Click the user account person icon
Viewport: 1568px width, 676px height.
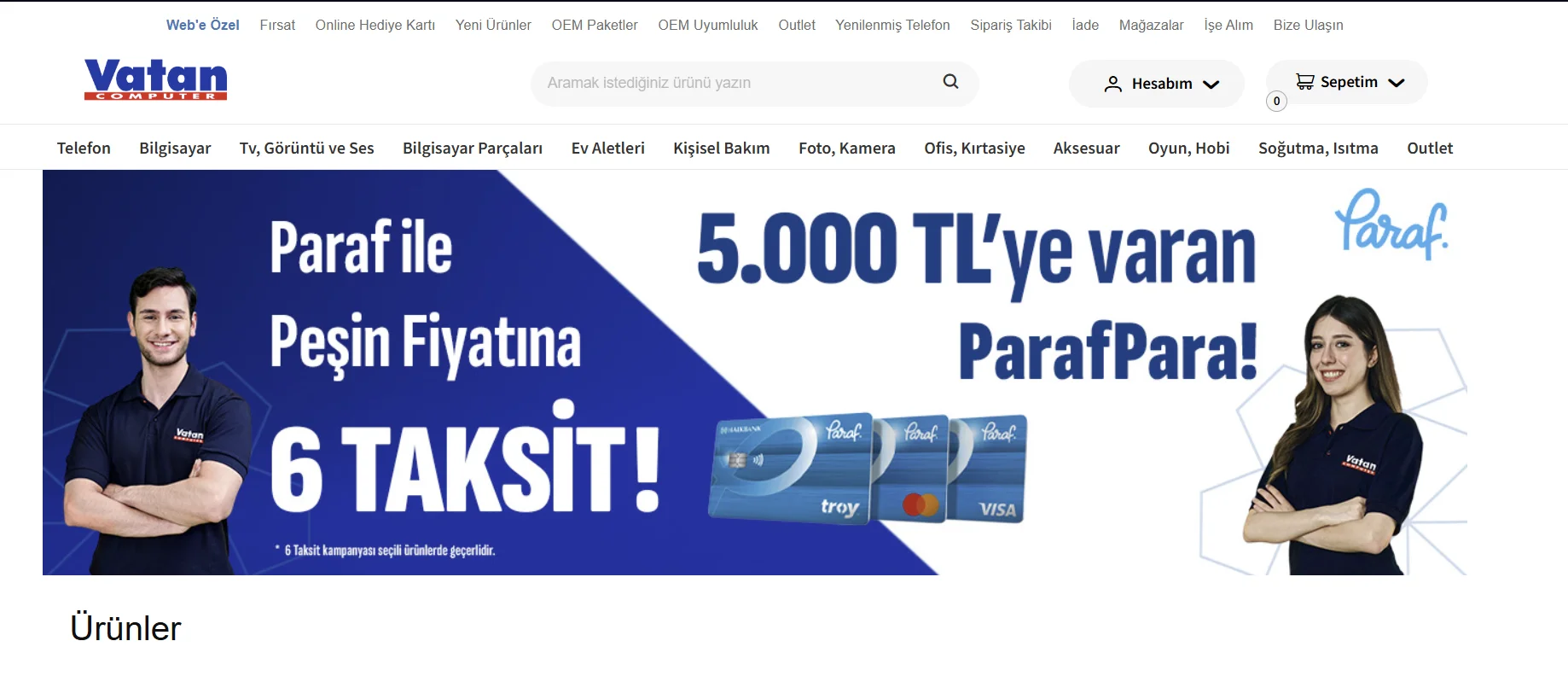pos(1112,84)
